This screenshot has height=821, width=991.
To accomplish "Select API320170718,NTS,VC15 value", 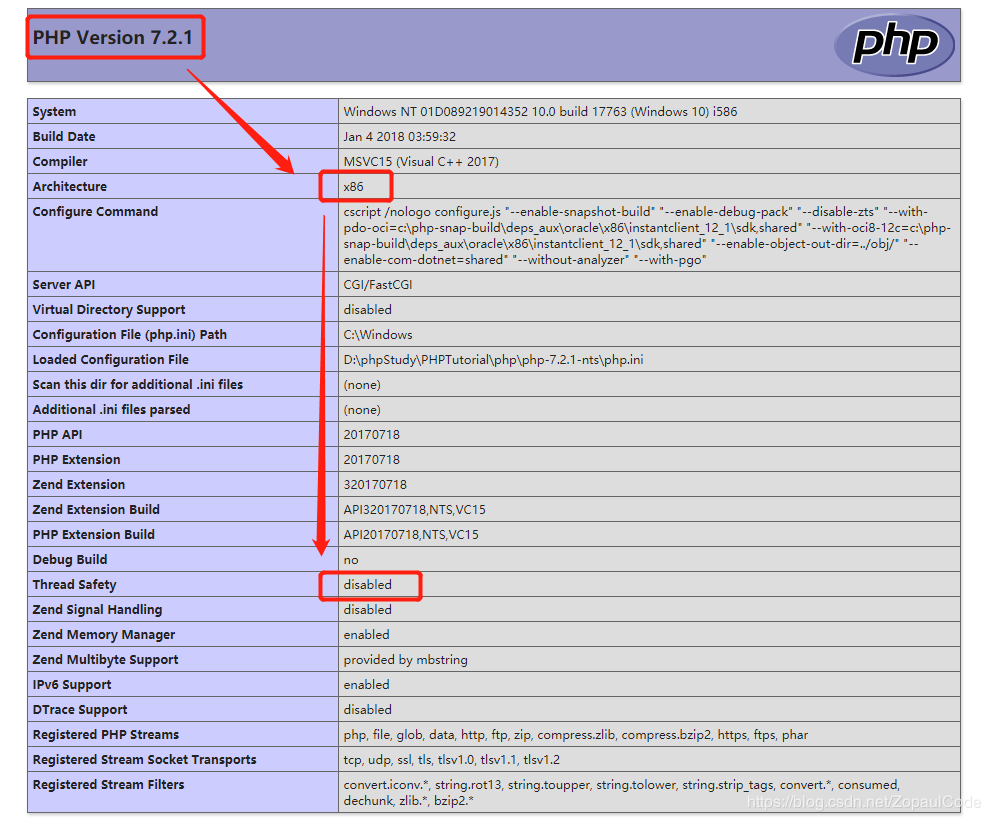I will (415, 510).
